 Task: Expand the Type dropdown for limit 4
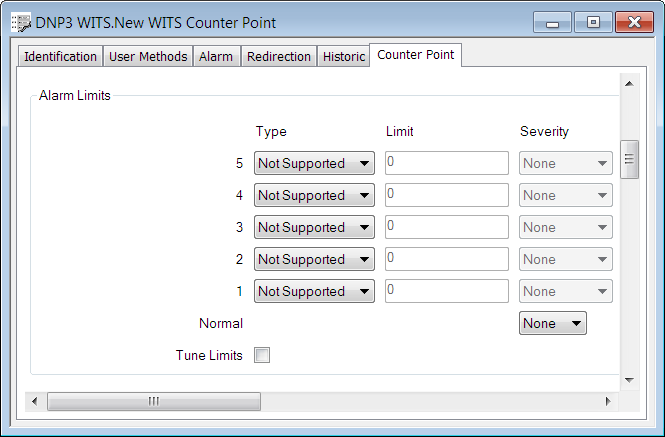point(314,196)
